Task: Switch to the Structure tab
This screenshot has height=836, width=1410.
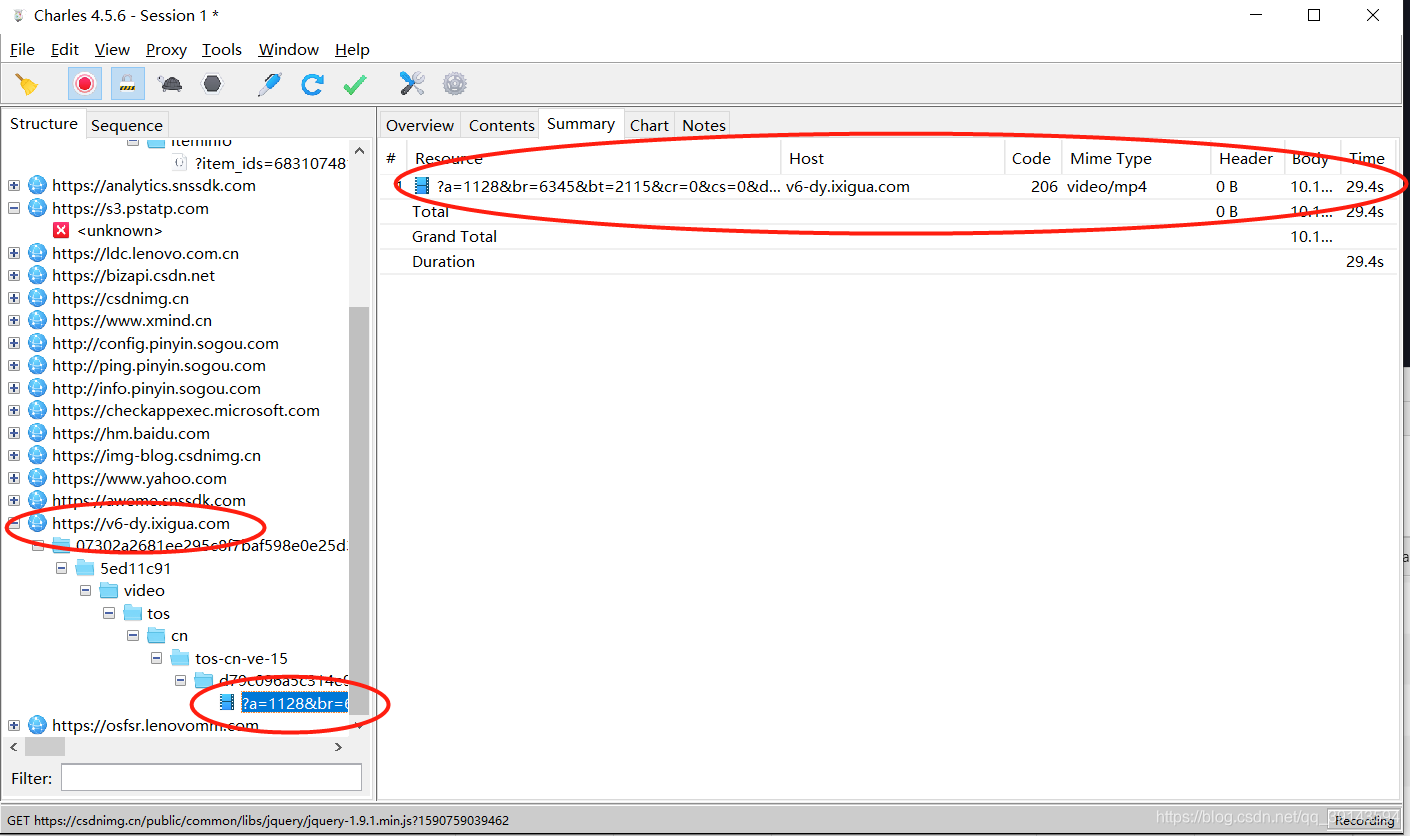Action: [x=44, y=124]
